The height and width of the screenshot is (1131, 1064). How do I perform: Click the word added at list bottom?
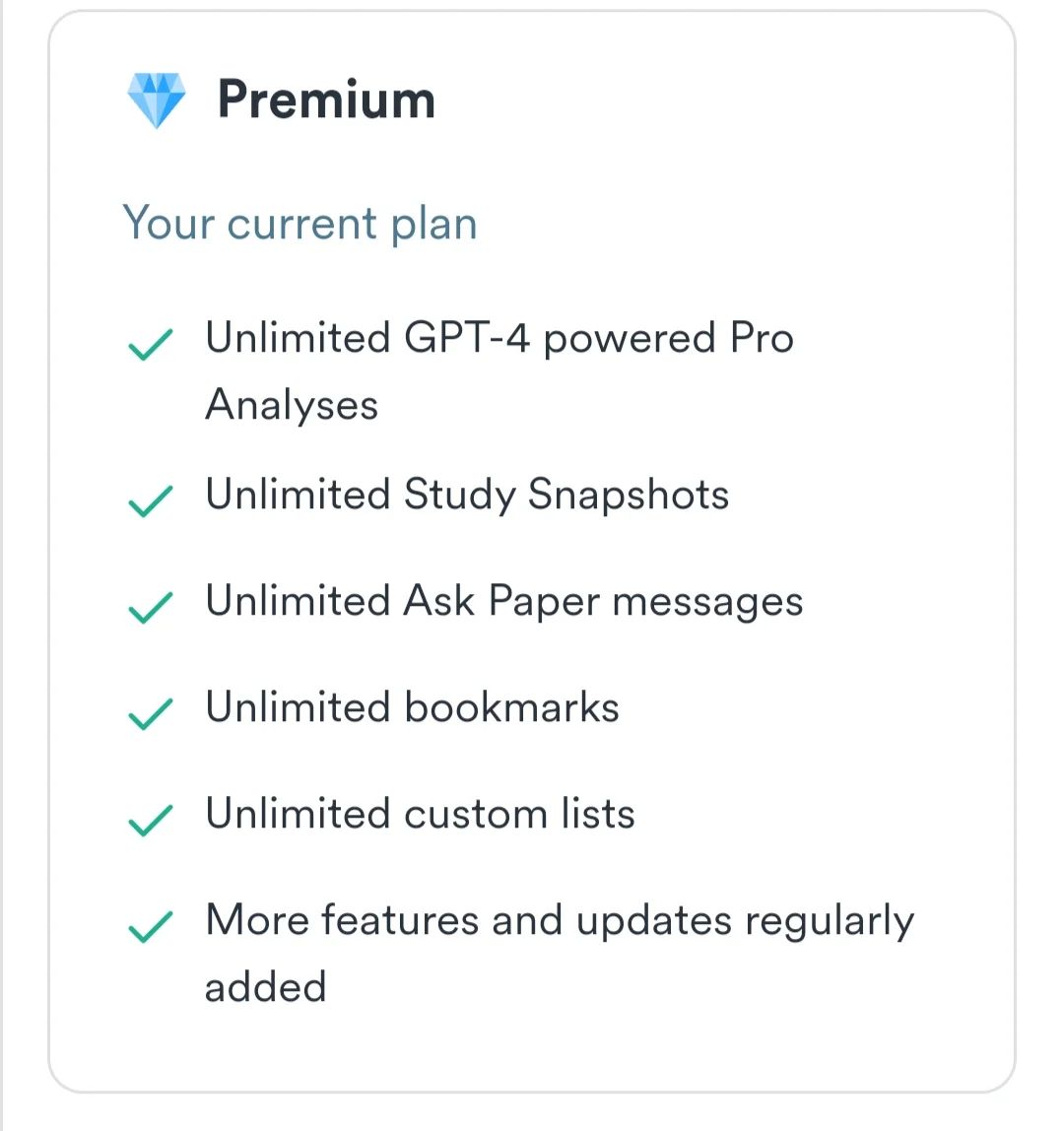(265, 987)
